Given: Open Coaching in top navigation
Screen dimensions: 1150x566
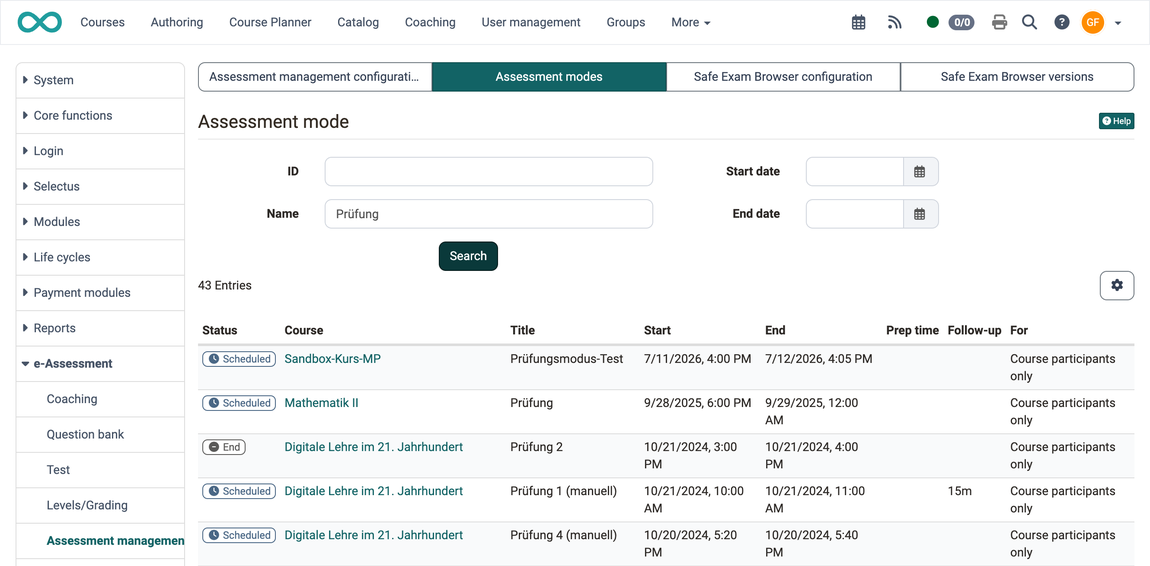Looking at the screenshot, I should 430,23.
